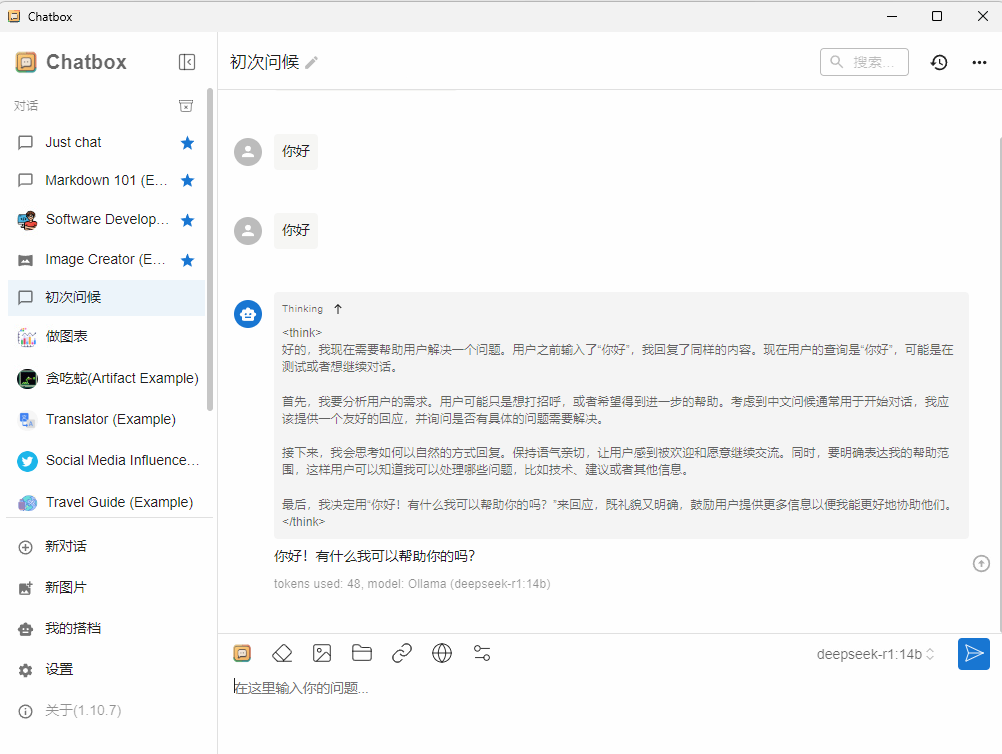Minimize the Chatbox window
The height and width of the screenshot is (754, 1002).
(892, 16)
